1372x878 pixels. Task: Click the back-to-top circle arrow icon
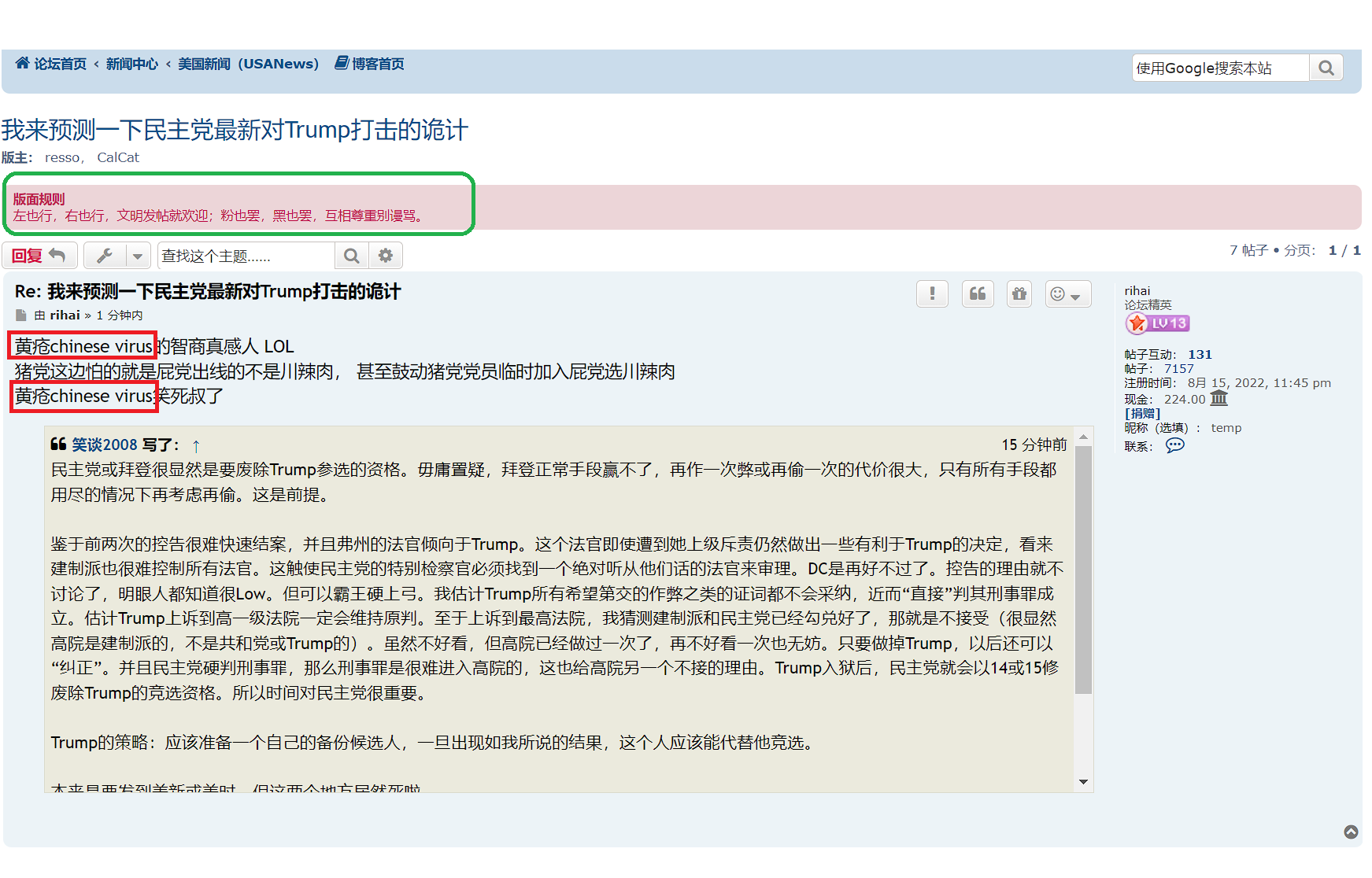click(x=1352, y=832)
